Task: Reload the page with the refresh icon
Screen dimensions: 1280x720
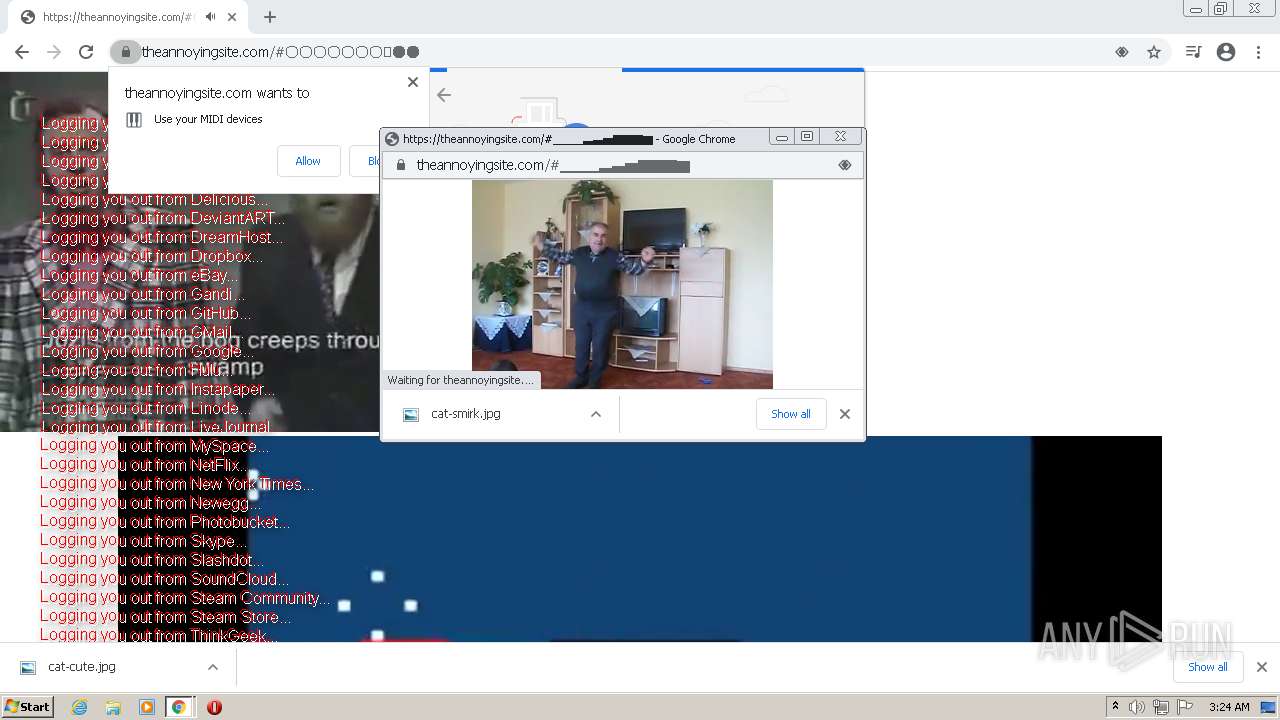Action: [x=86, y=52]
